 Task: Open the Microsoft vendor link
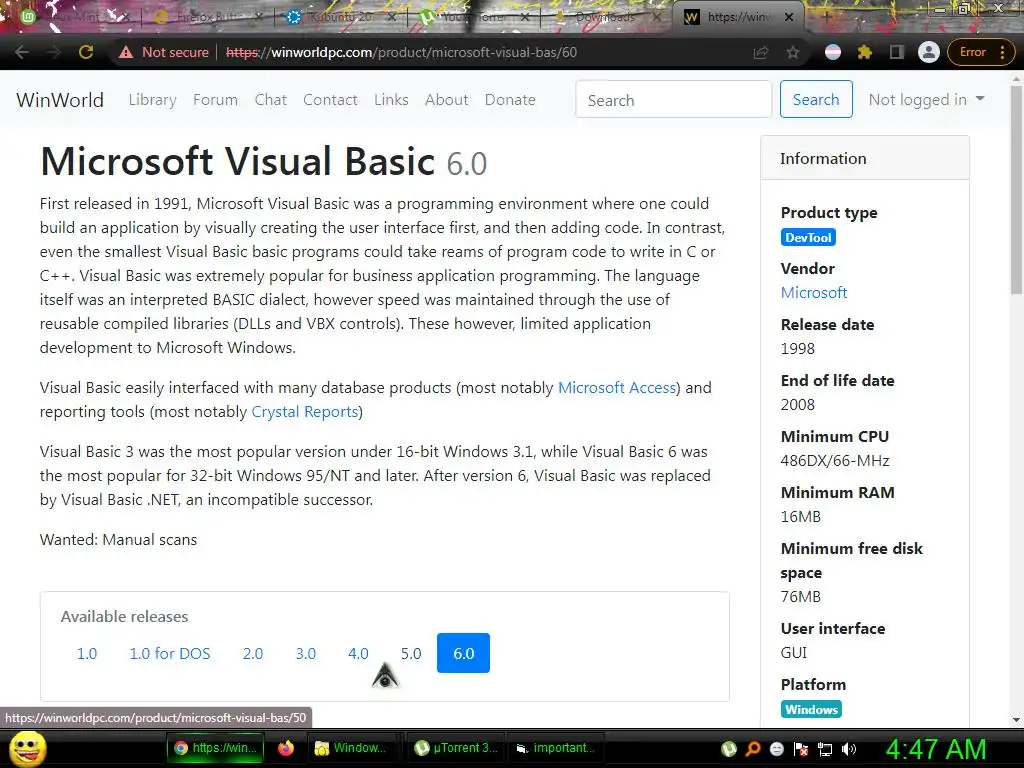814,293
